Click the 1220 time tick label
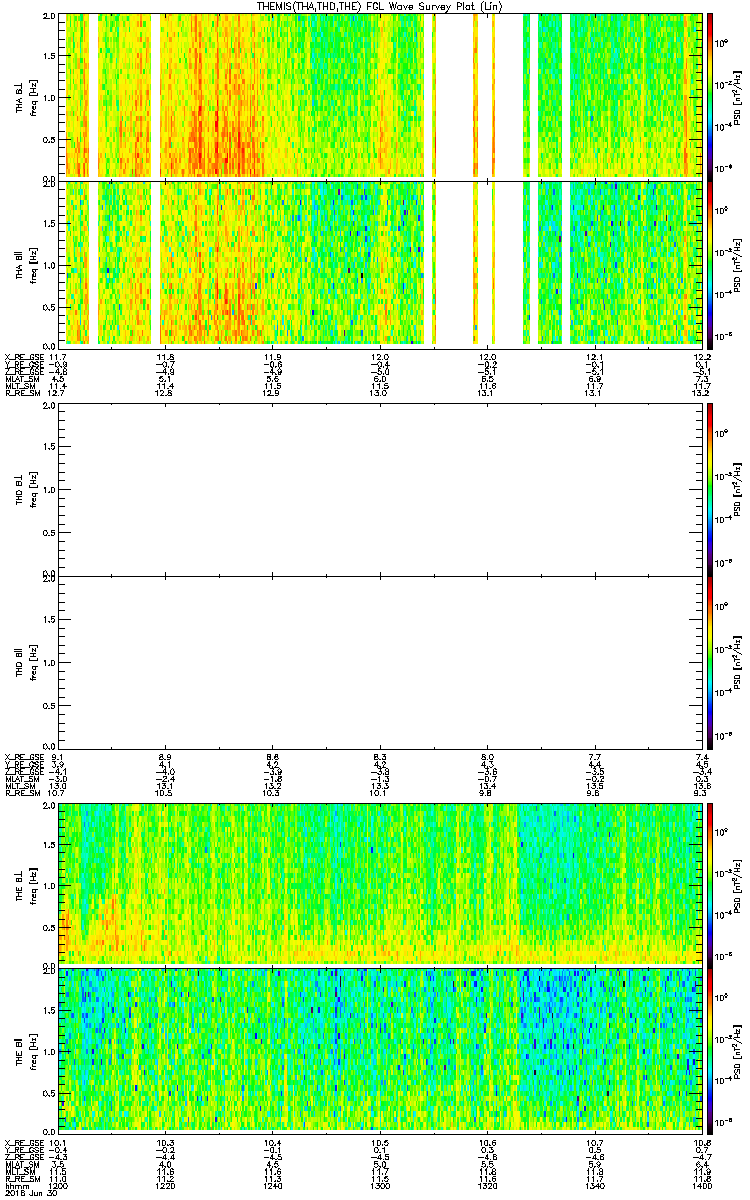Screen dimensions: 750x1200 (x=166, y=1184)
